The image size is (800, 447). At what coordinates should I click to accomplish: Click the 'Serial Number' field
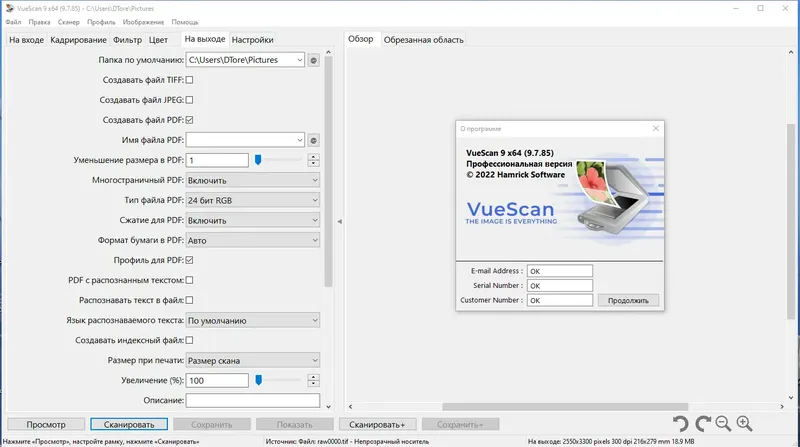click(x=560, y=286)
